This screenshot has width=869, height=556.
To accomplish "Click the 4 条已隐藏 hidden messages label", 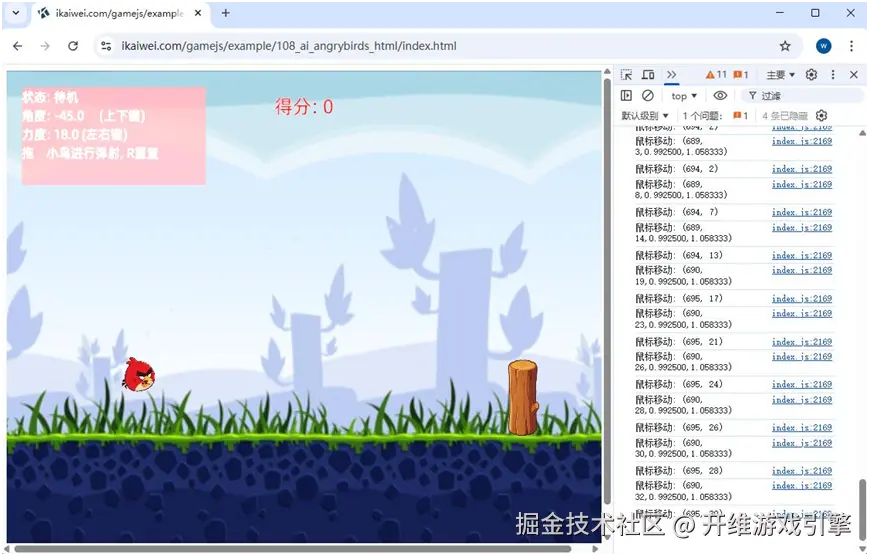I will coord(785,115).
